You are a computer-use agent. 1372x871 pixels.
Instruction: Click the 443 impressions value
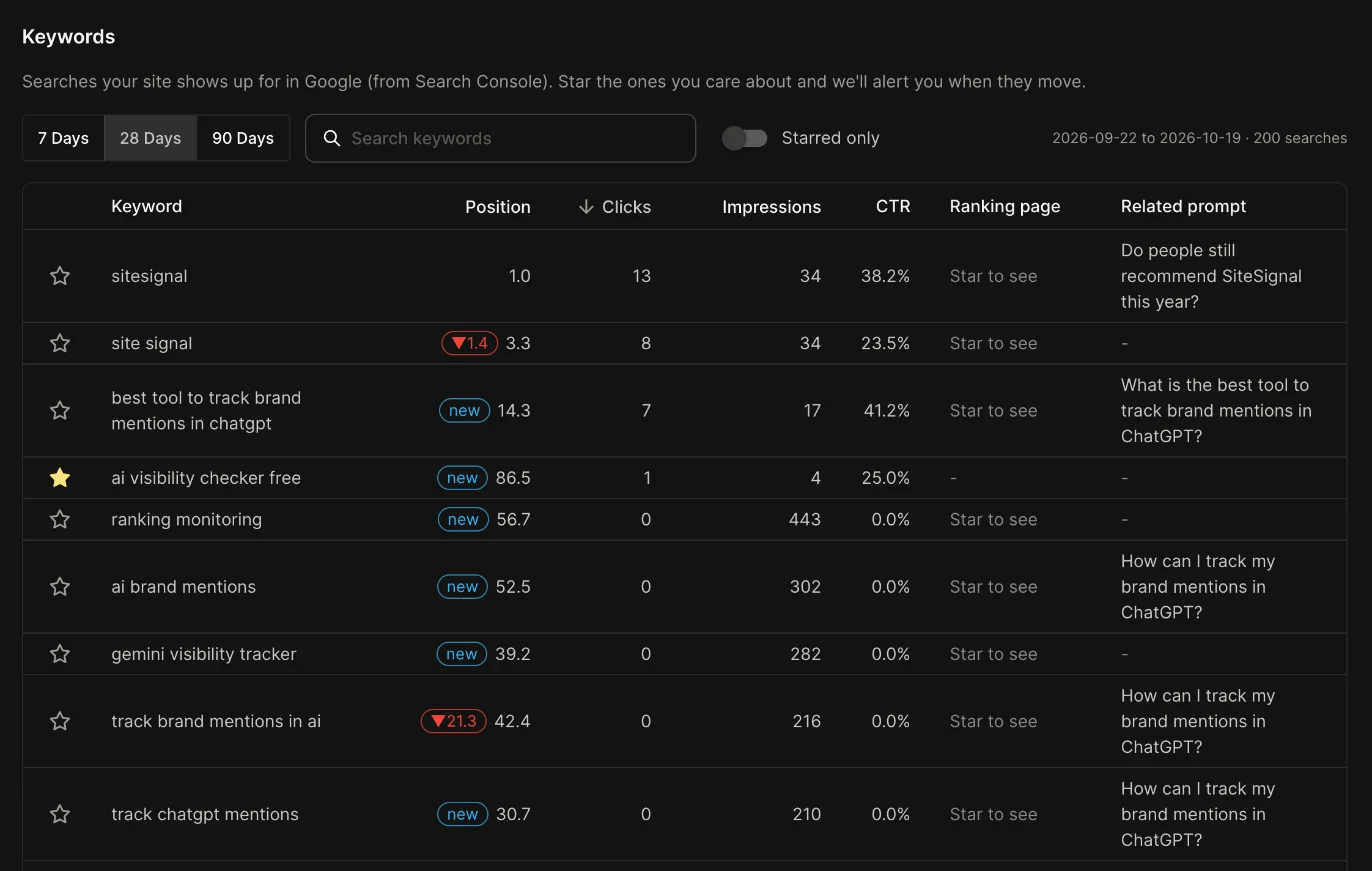click(804, 519)
